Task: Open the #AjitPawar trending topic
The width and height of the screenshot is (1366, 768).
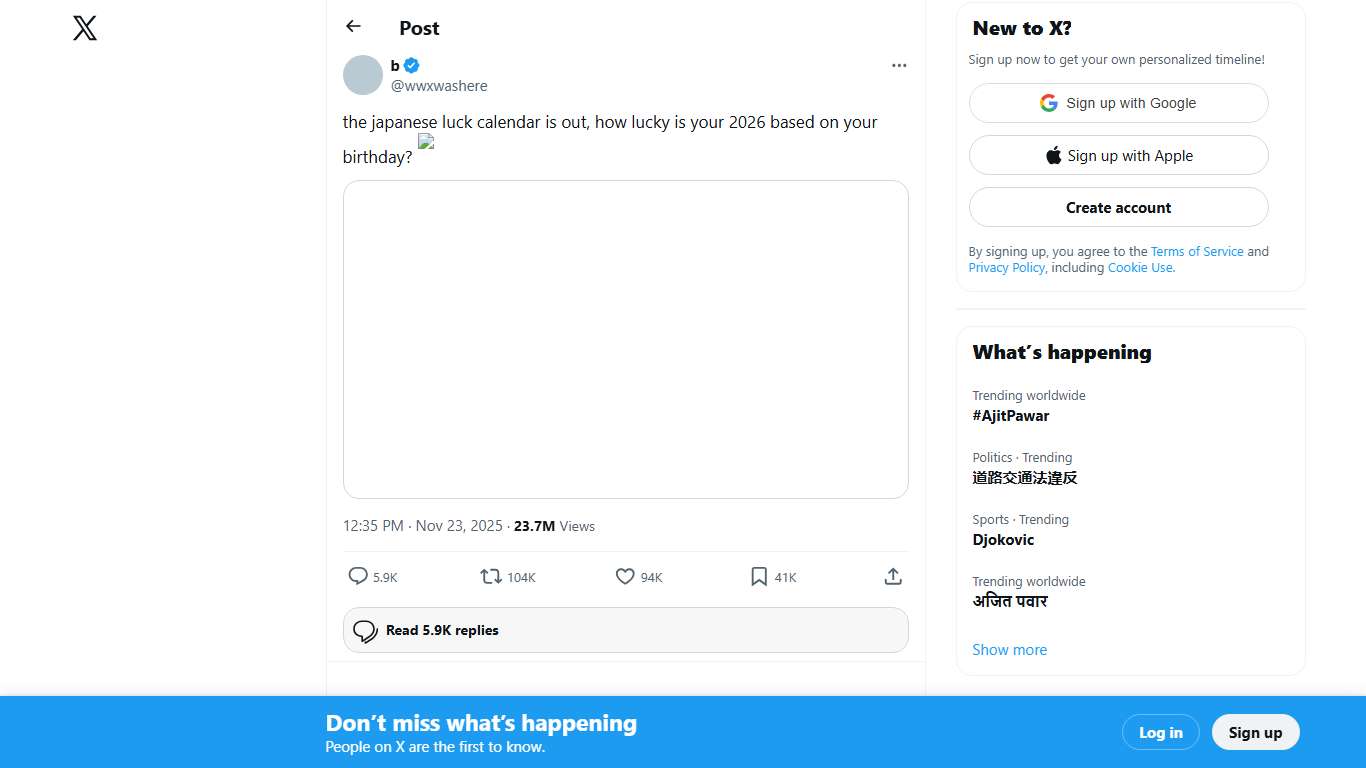Action: (1011, 416)
